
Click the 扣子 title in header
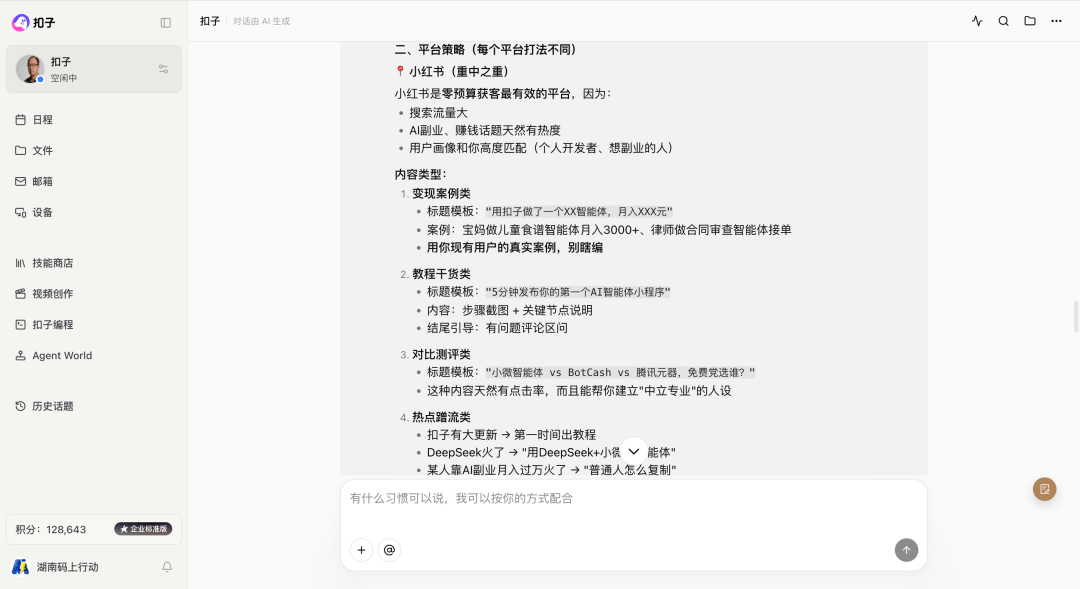[210, 21]
